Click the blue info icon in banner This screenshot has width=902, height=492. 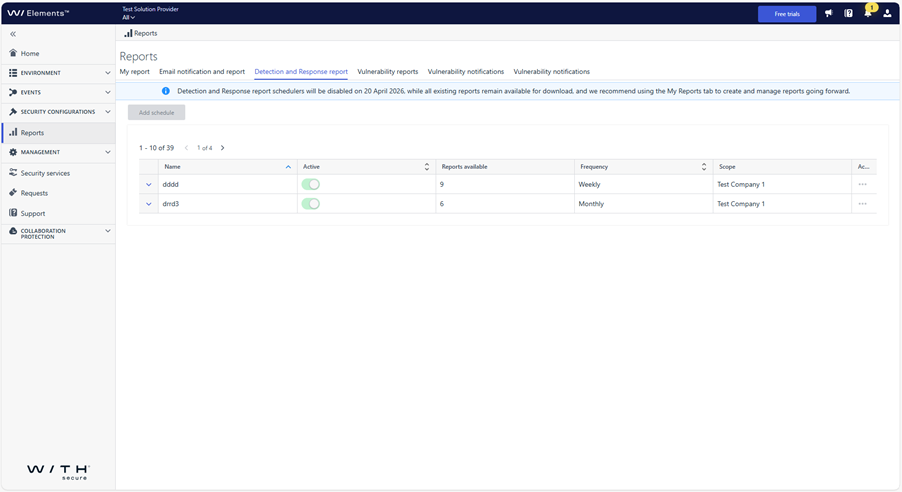tap(166, 91)
